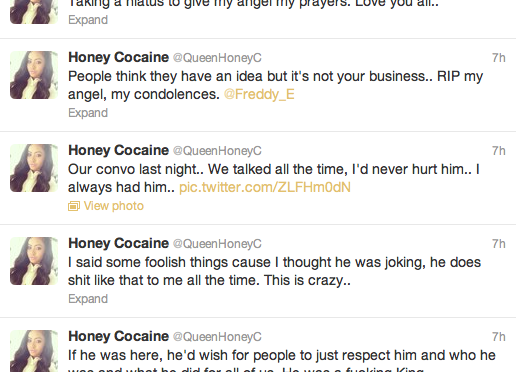This screenshot has width=516, height=372.
Task: Click avatar on the 'foolish things' tweet
Action: (34, 261)
